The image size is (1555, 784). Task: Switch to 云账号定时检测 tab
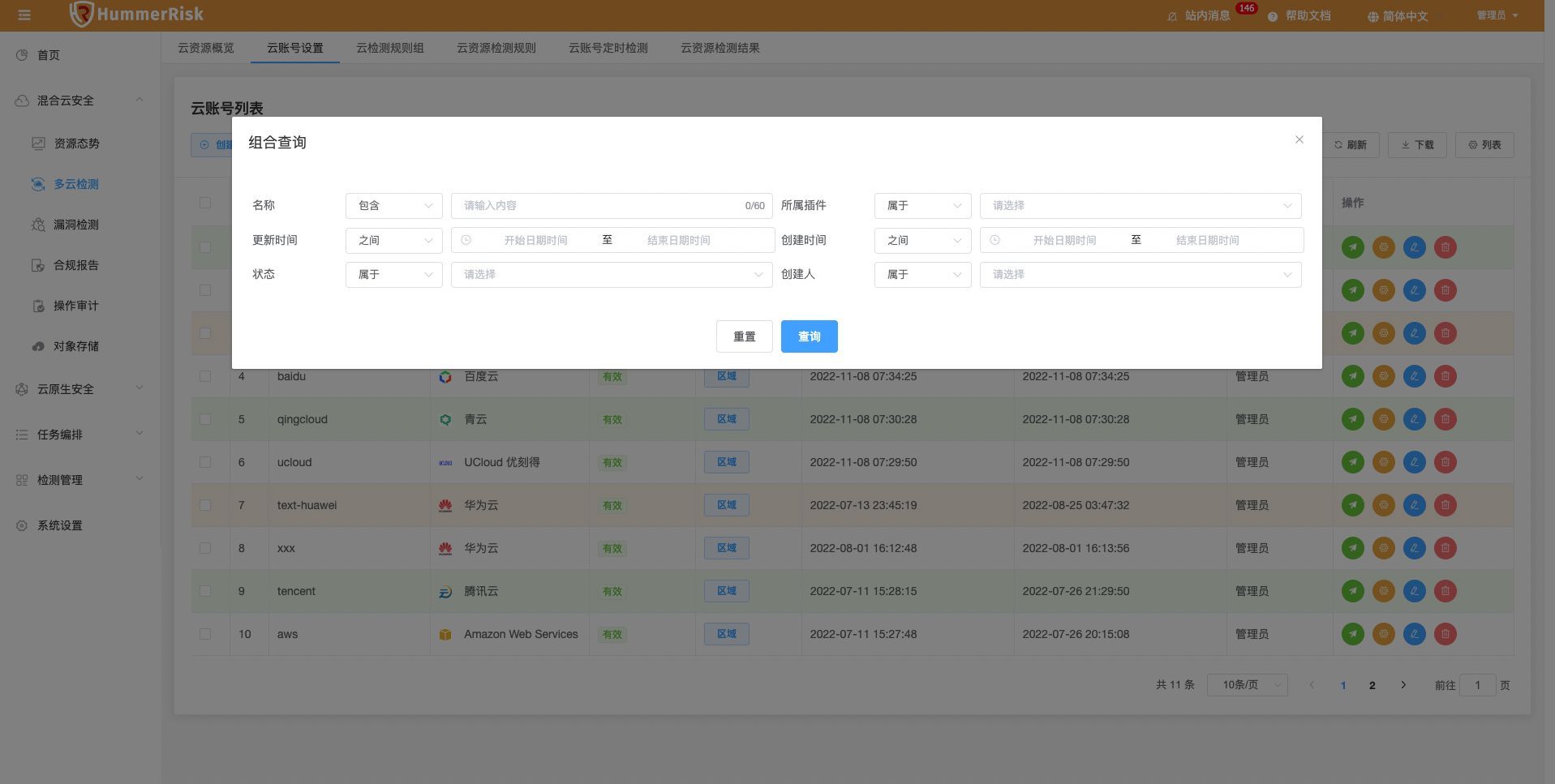608,48
